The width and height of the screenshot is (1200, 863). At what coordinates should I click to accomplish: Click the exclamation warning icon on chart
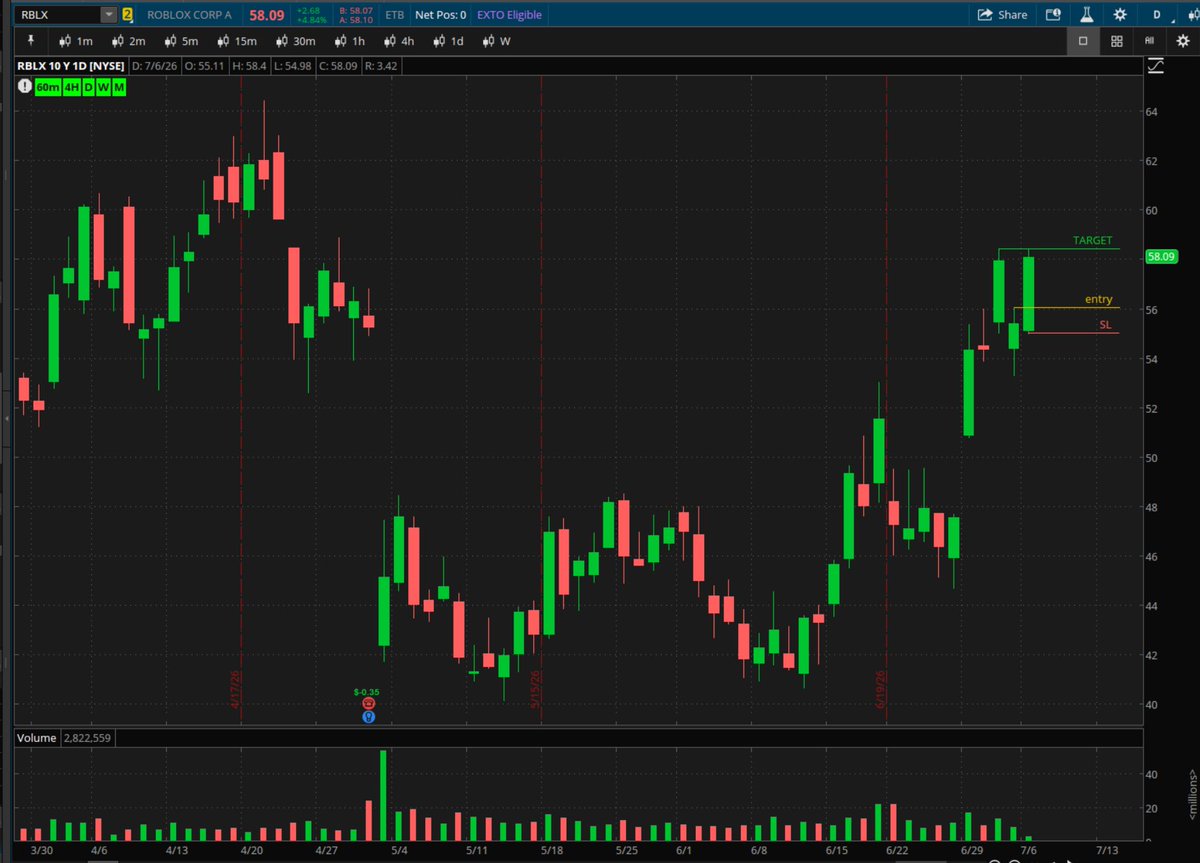[23, 87]
